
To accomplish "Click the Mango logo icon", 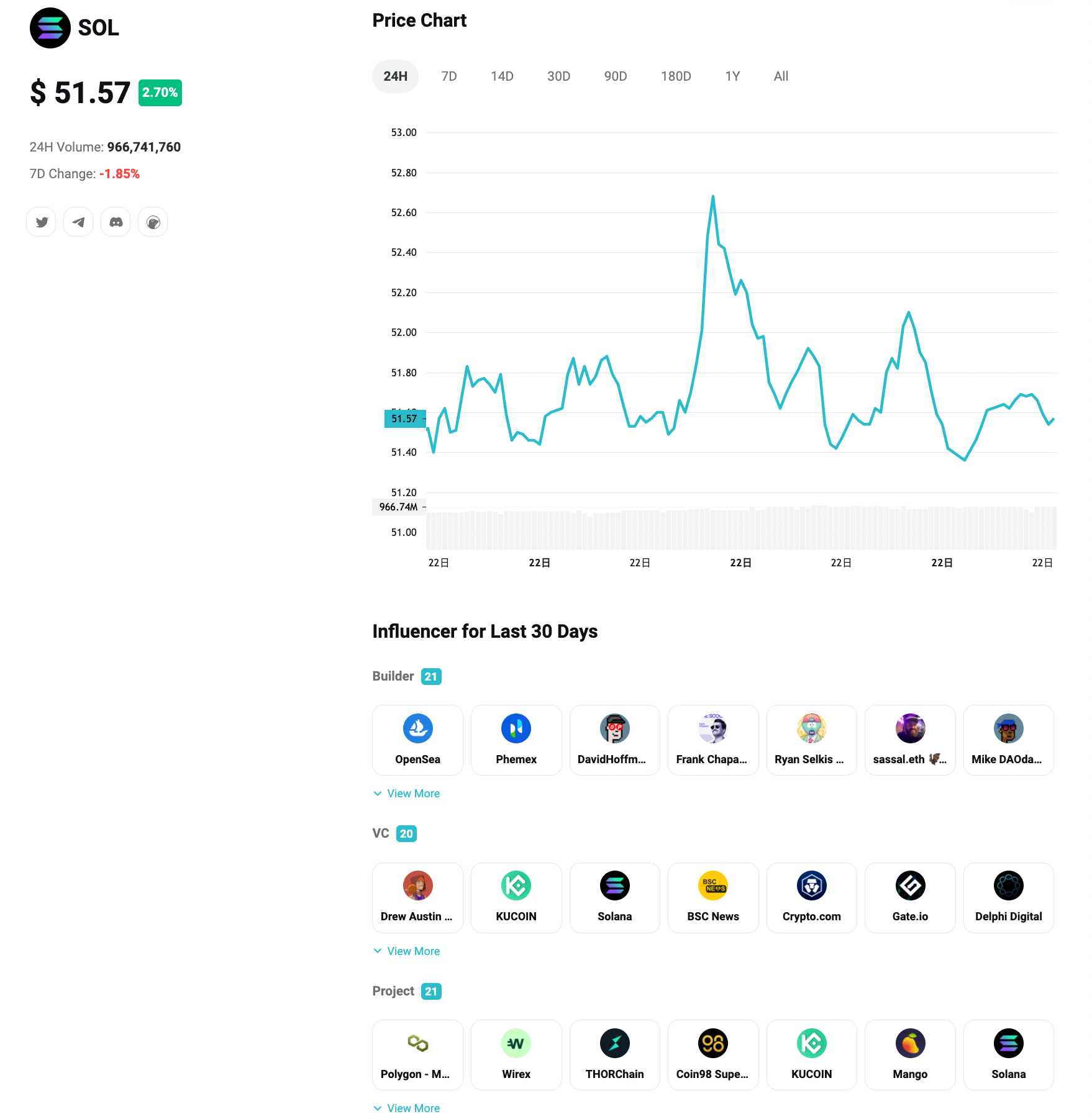I will click(x=911, y=1043).
